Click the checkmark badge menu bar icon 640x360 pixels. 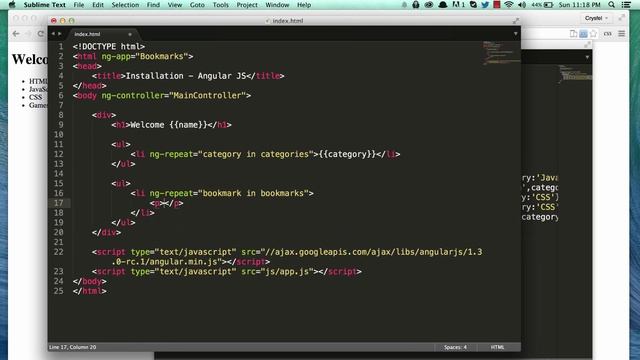click(473, 5)
